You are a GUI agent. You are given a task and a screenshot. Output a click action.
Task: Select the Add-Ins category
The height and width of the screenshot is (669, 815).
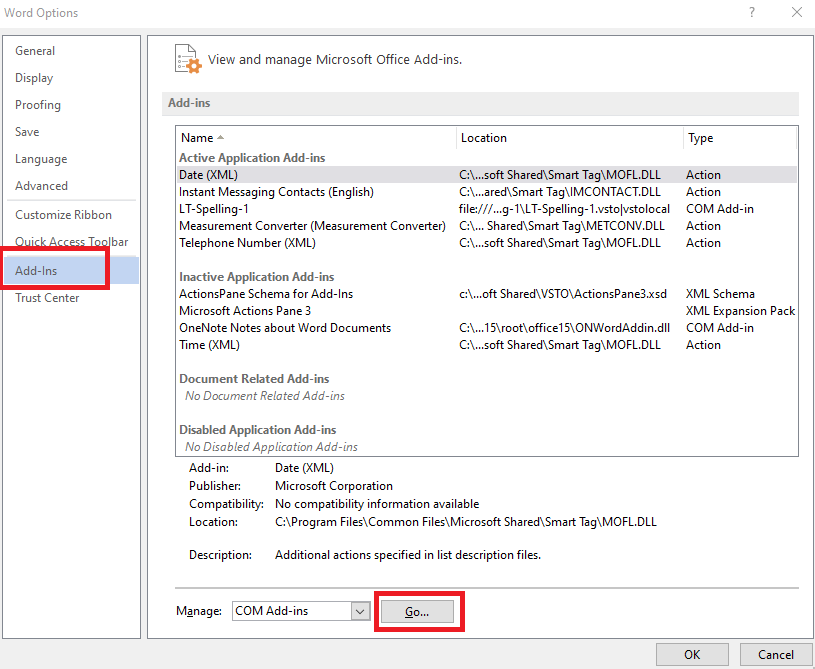pos(72,271)
